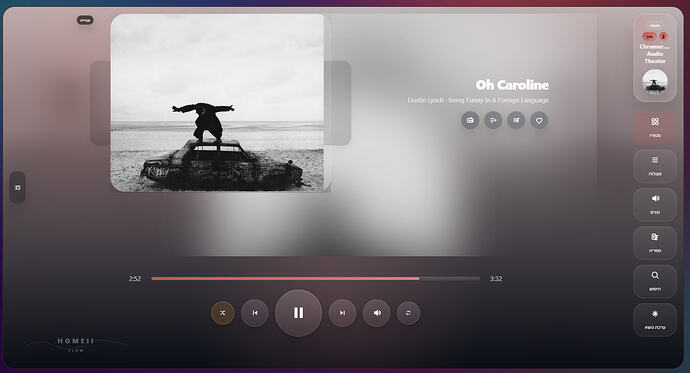Viewport: 690px width, 373px height.
Task: Open the small left-edge panel toggle
Action: (18, 187)
